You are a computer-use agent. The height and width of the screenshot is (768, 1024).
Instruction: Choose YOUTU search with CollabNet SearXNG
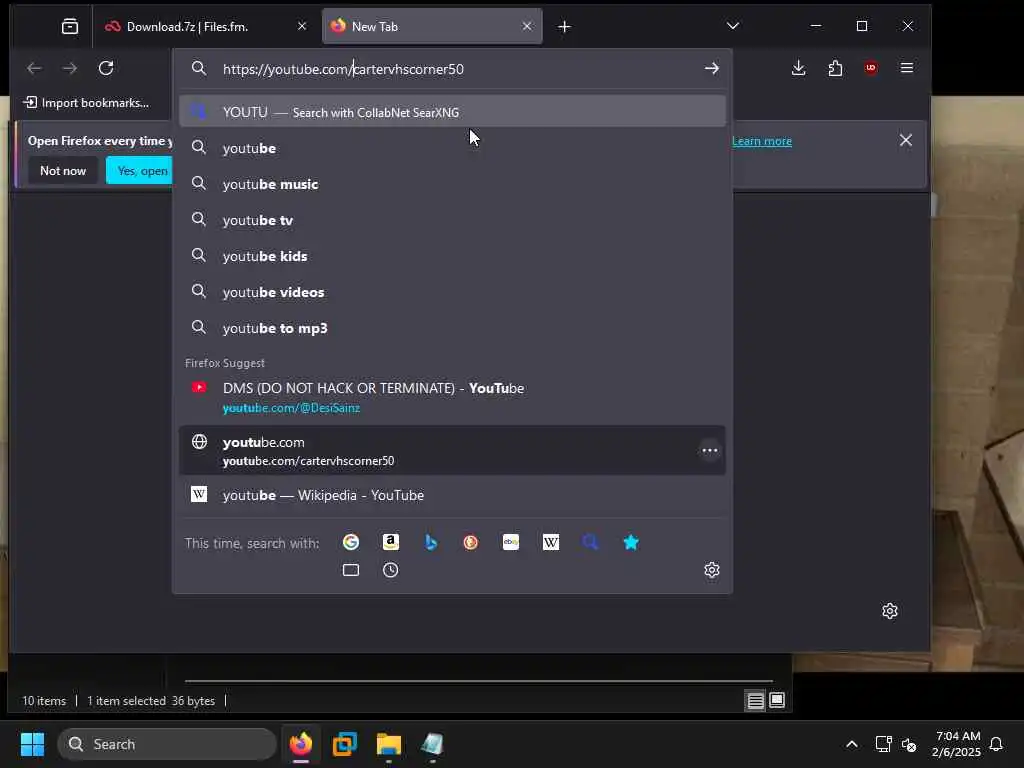click(x=452, y=112)
